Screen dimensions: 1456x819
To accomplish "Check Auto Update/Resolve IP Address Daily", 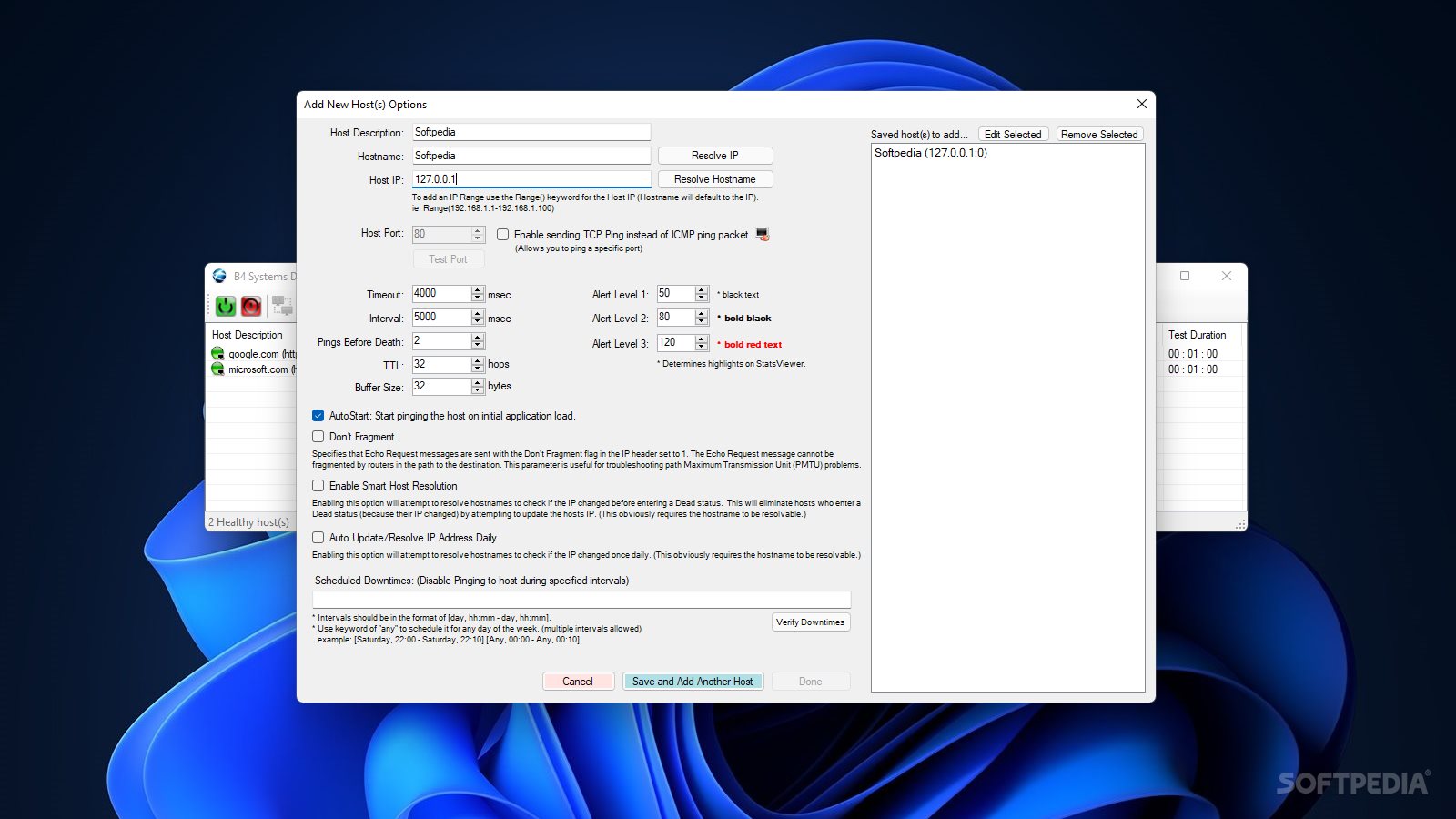I will click(318, 537).
